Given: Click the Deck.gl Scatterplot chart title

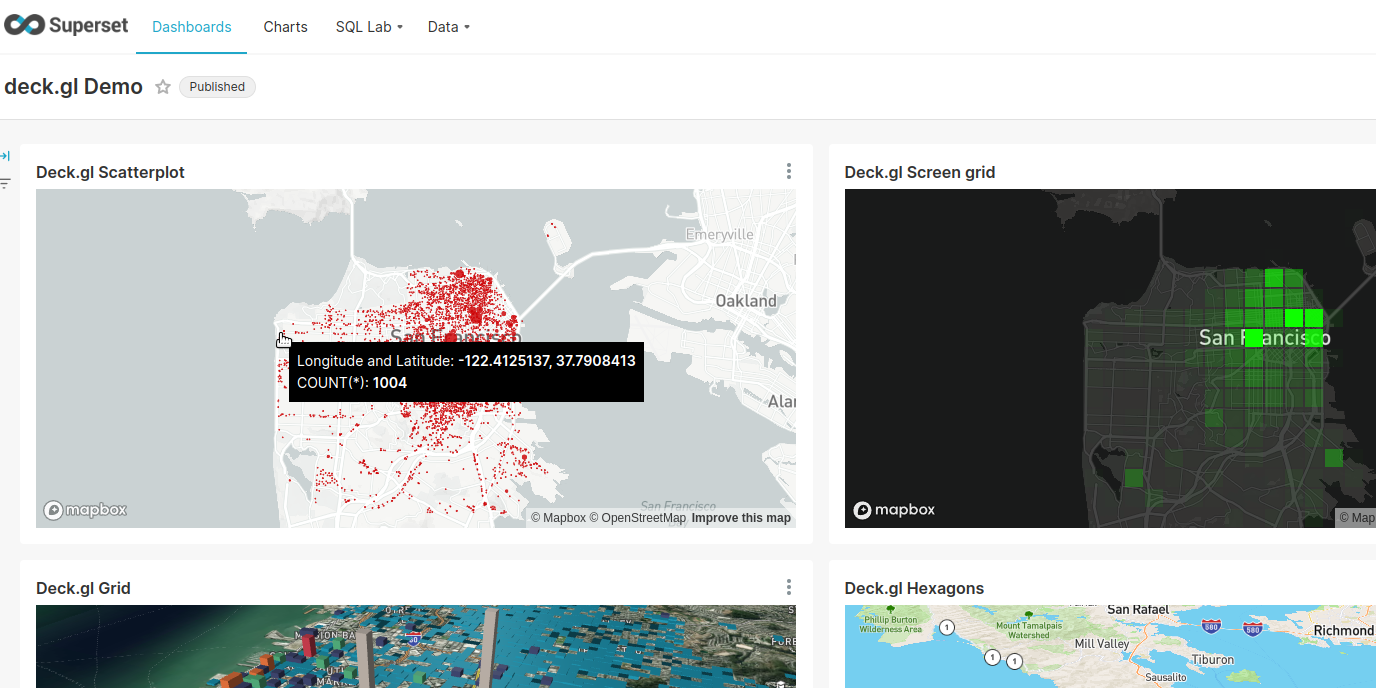Looking at the screenshot, I should pyautogui.click(x=110, y=172).
